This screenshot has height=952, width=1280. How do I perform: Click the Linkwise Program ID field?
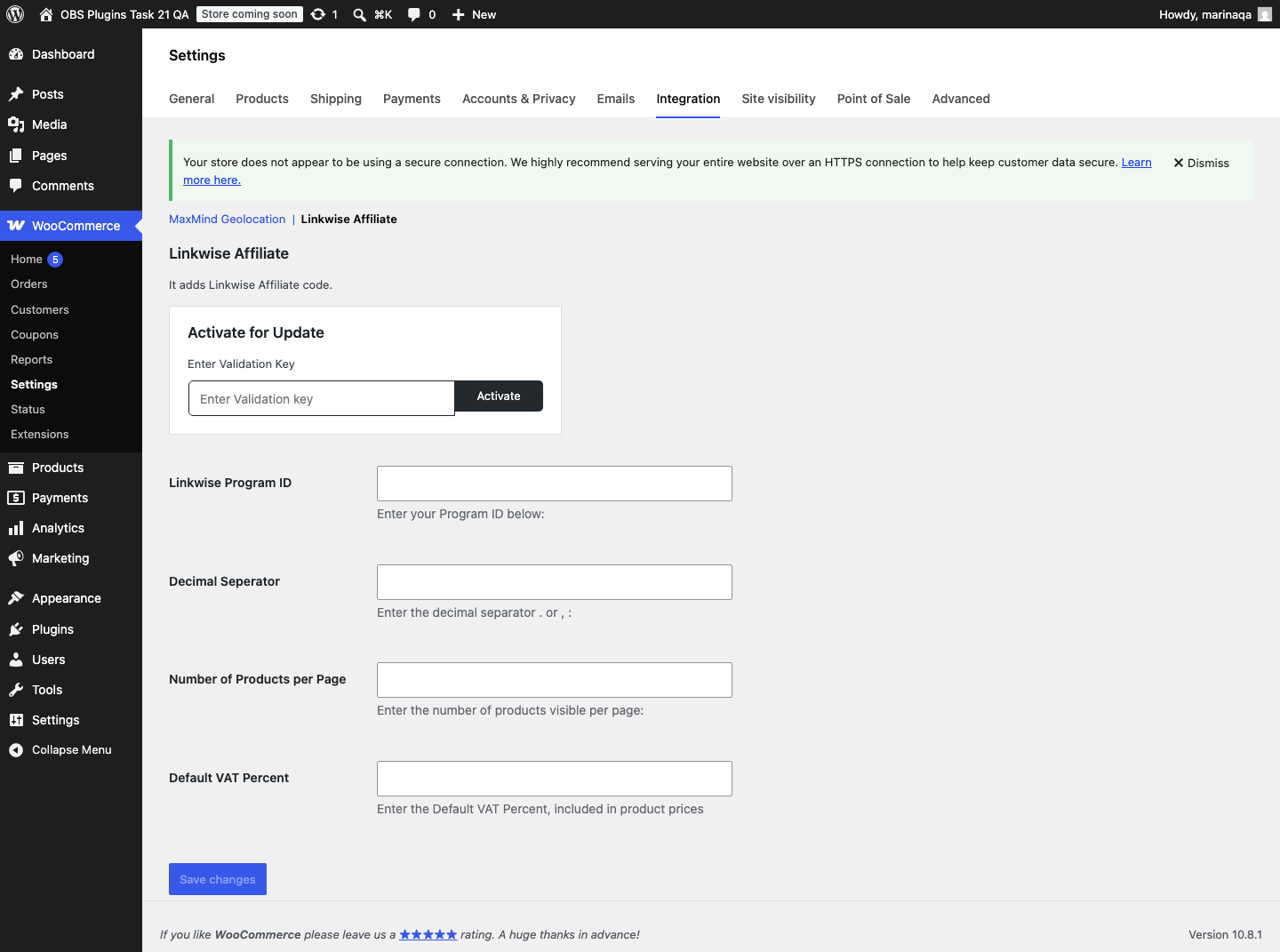555,484
